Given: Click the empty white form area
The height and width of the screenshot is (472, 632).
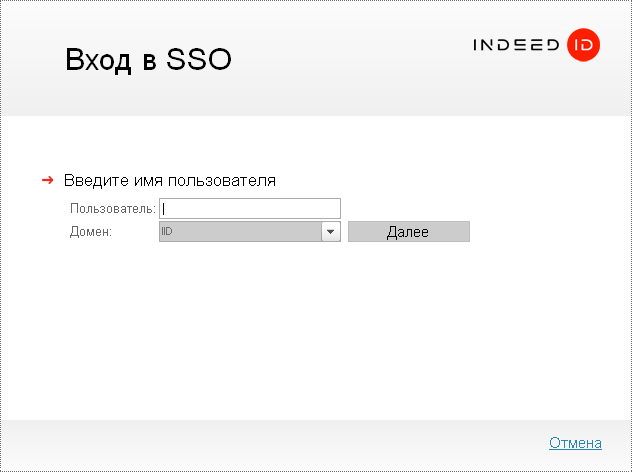Looking at the screenshot, I should [x=320, y=330].
